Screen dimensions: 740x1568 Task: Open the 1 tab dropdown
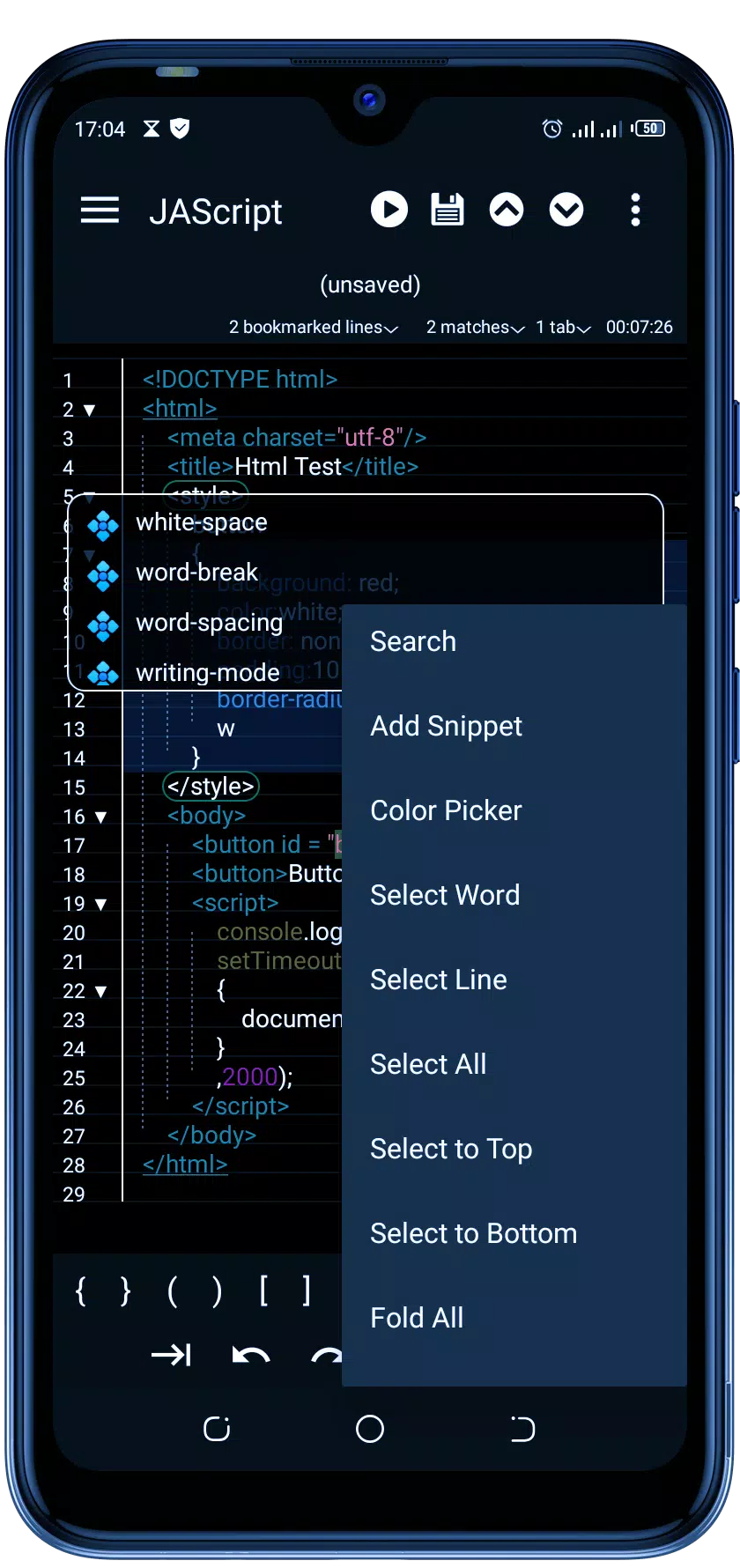click(563, 328)
